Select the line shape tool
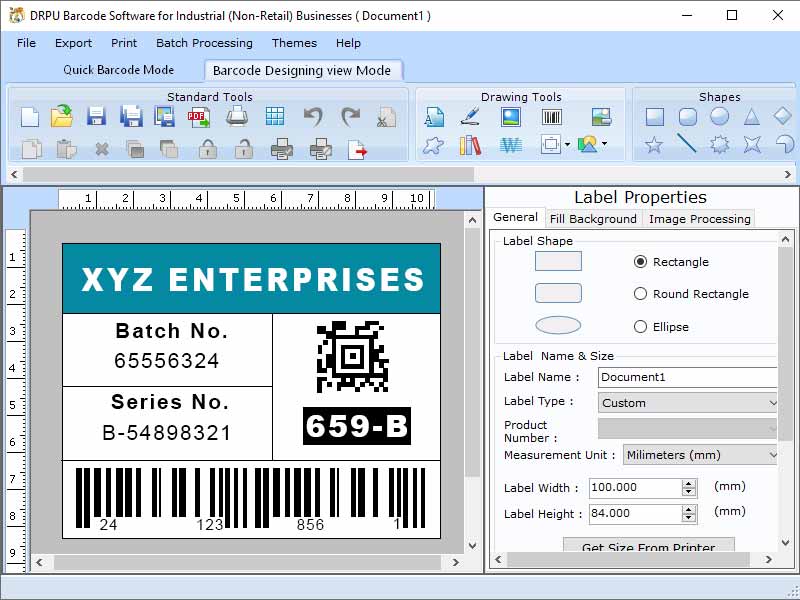800x600 pixels. pyautogui.click(x=688, y=144)
